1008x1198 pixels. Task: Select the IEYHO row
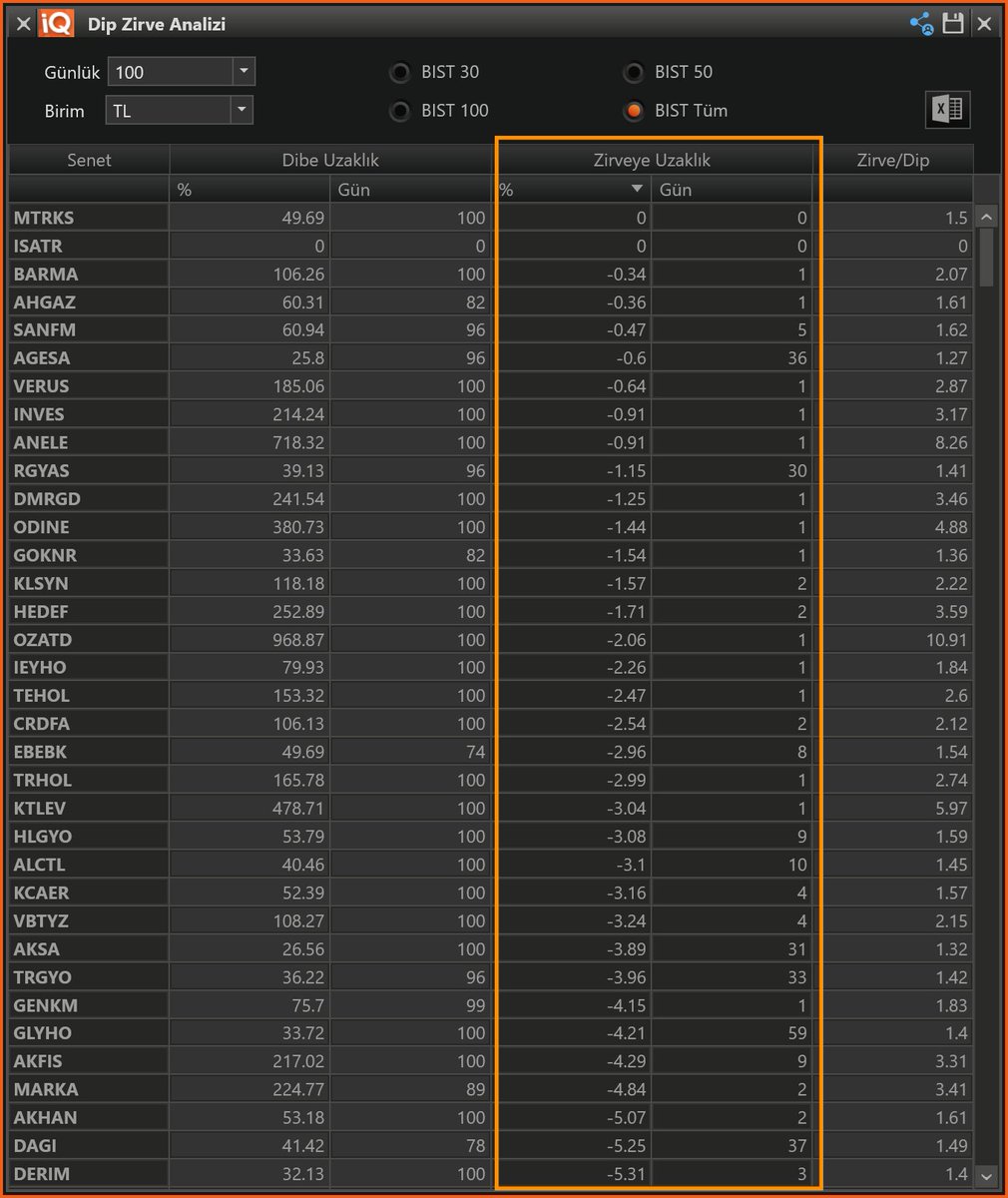click(x=491, y=667)
